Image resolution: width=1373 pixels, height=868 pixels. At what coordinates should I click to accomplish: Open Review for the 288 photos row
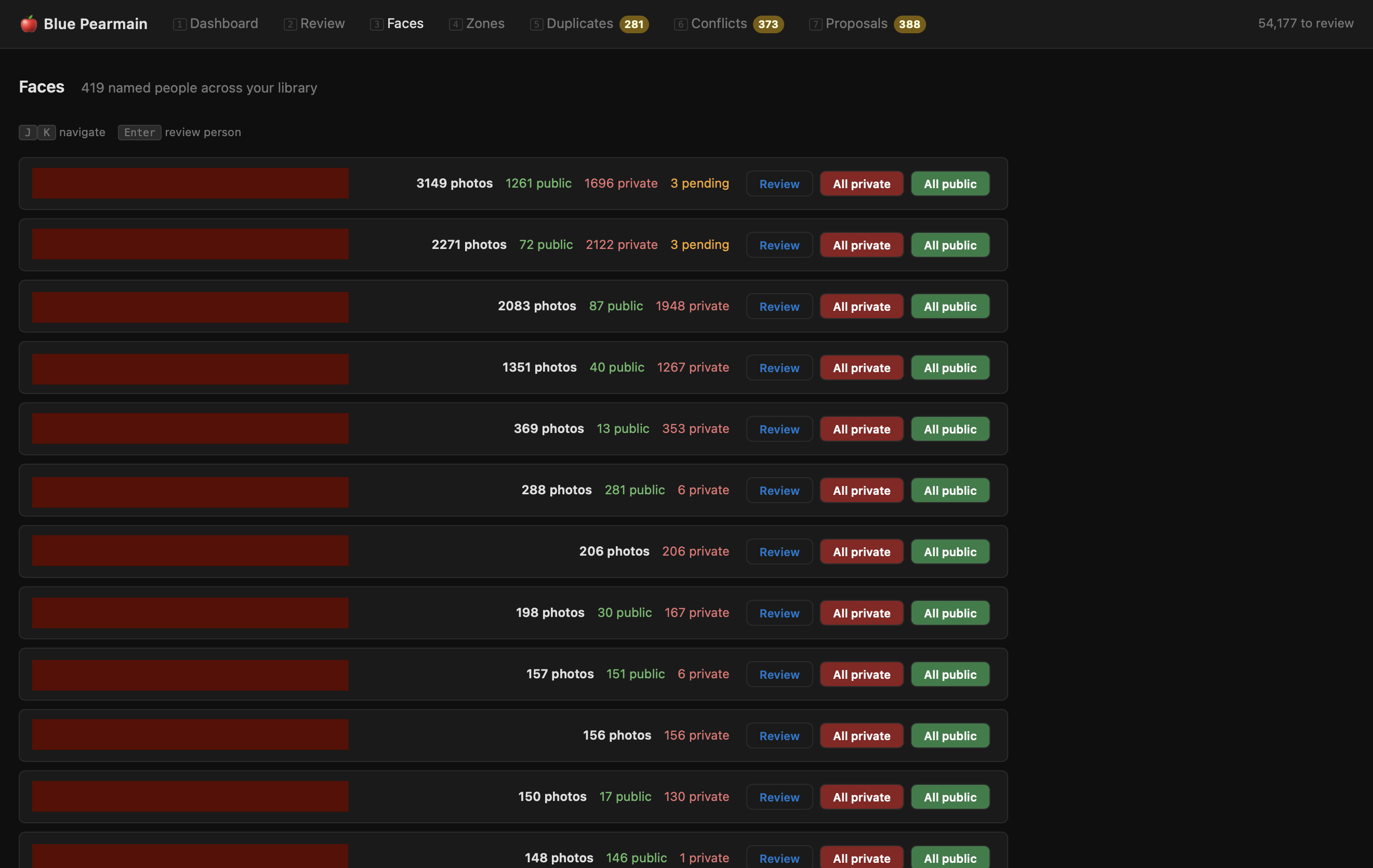click(779, 491)
